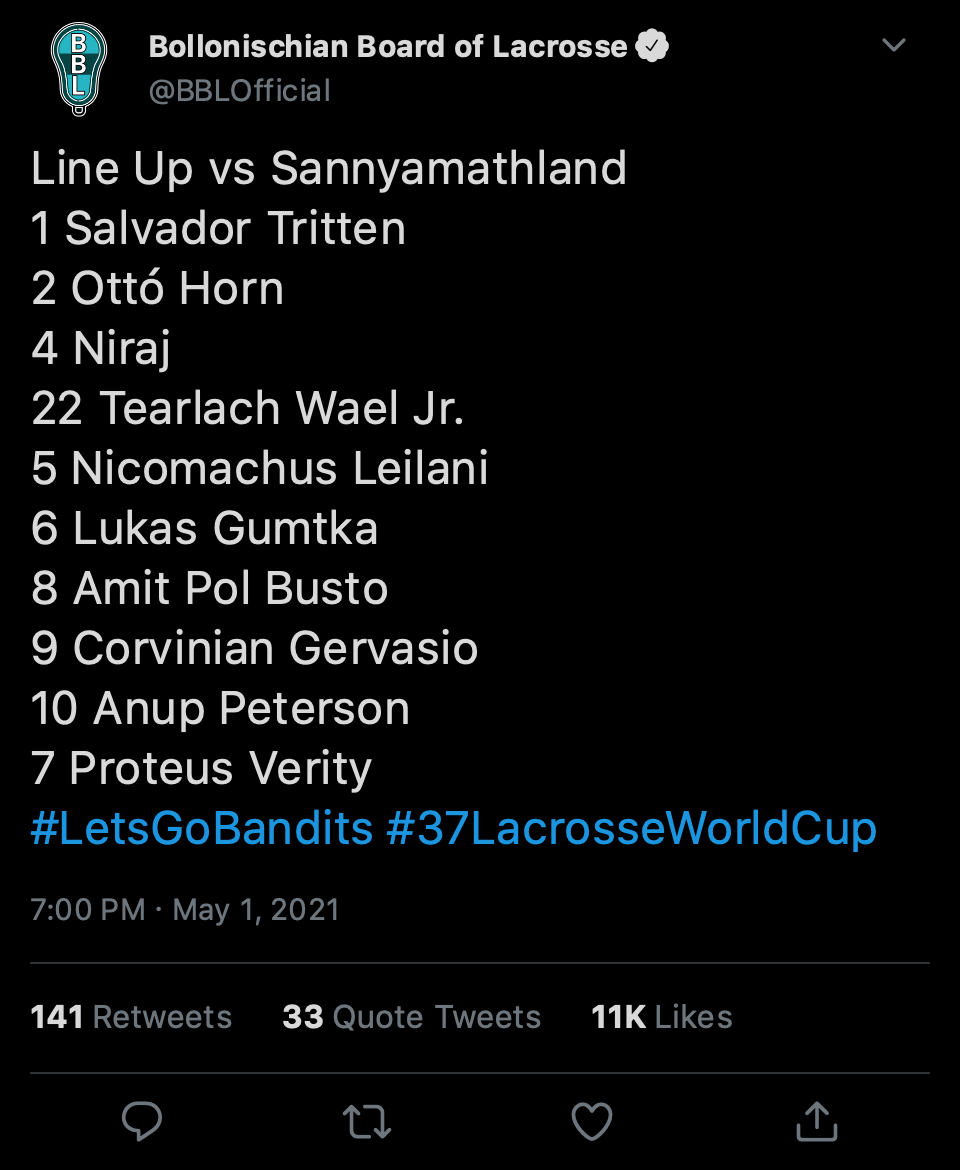Viewport: 960px width, 1170px height.
Task: View the 11K Likes list
Action: [661, 1017]
